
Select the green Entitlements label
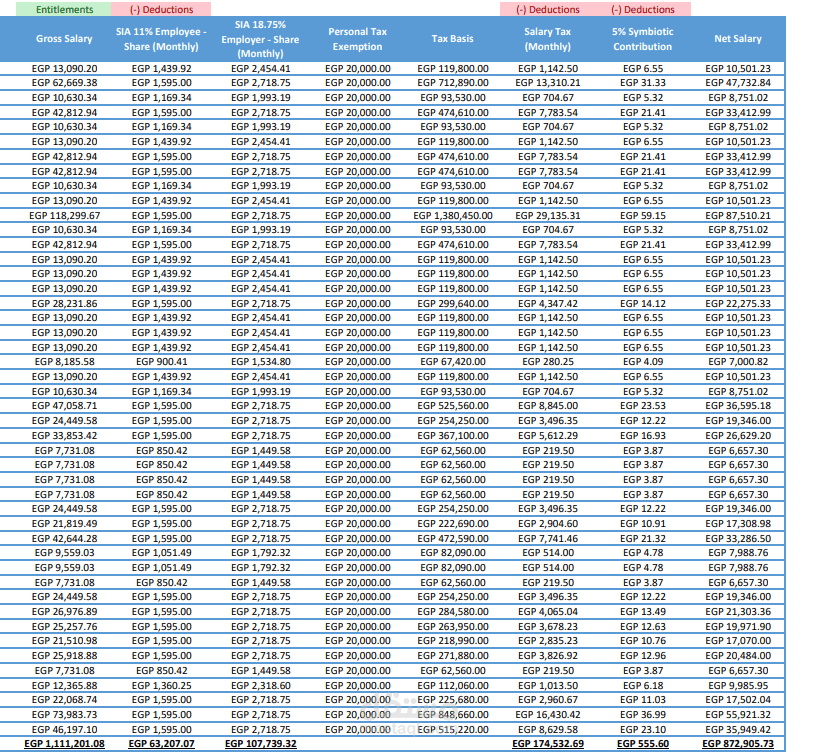click(x=64, y=9)
